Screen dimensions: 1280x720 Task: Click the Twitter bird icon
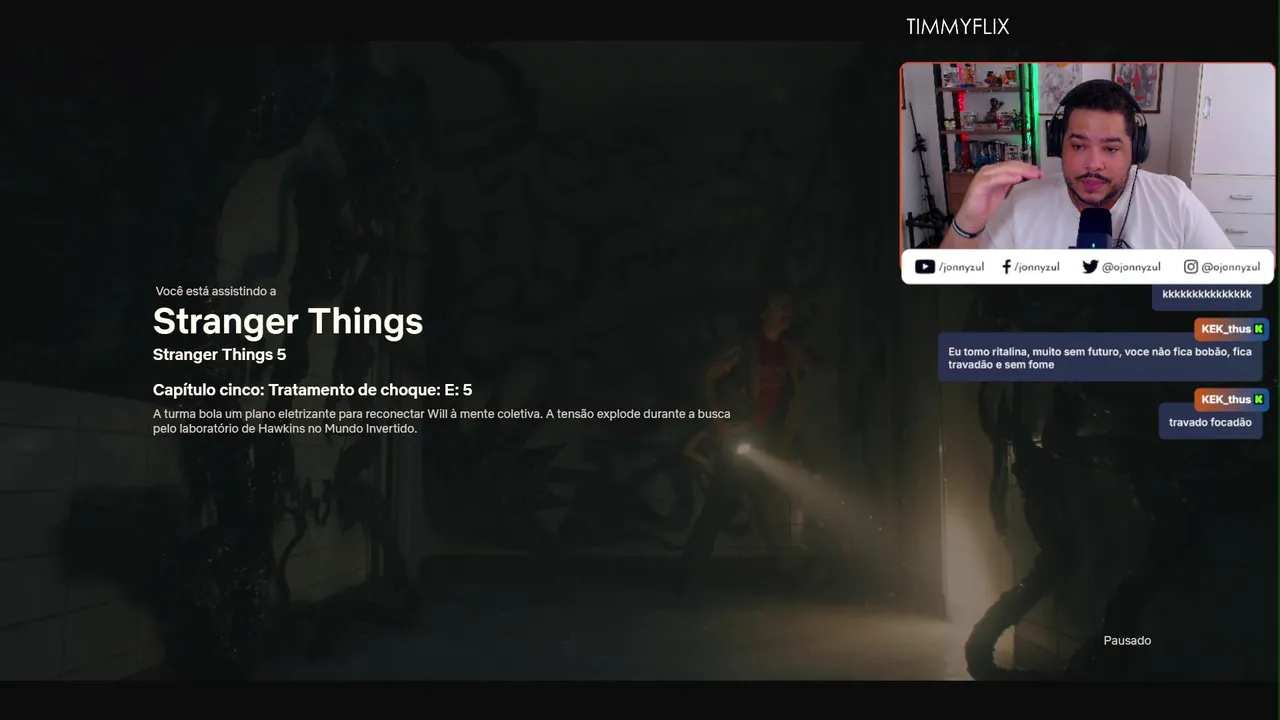1090,267
